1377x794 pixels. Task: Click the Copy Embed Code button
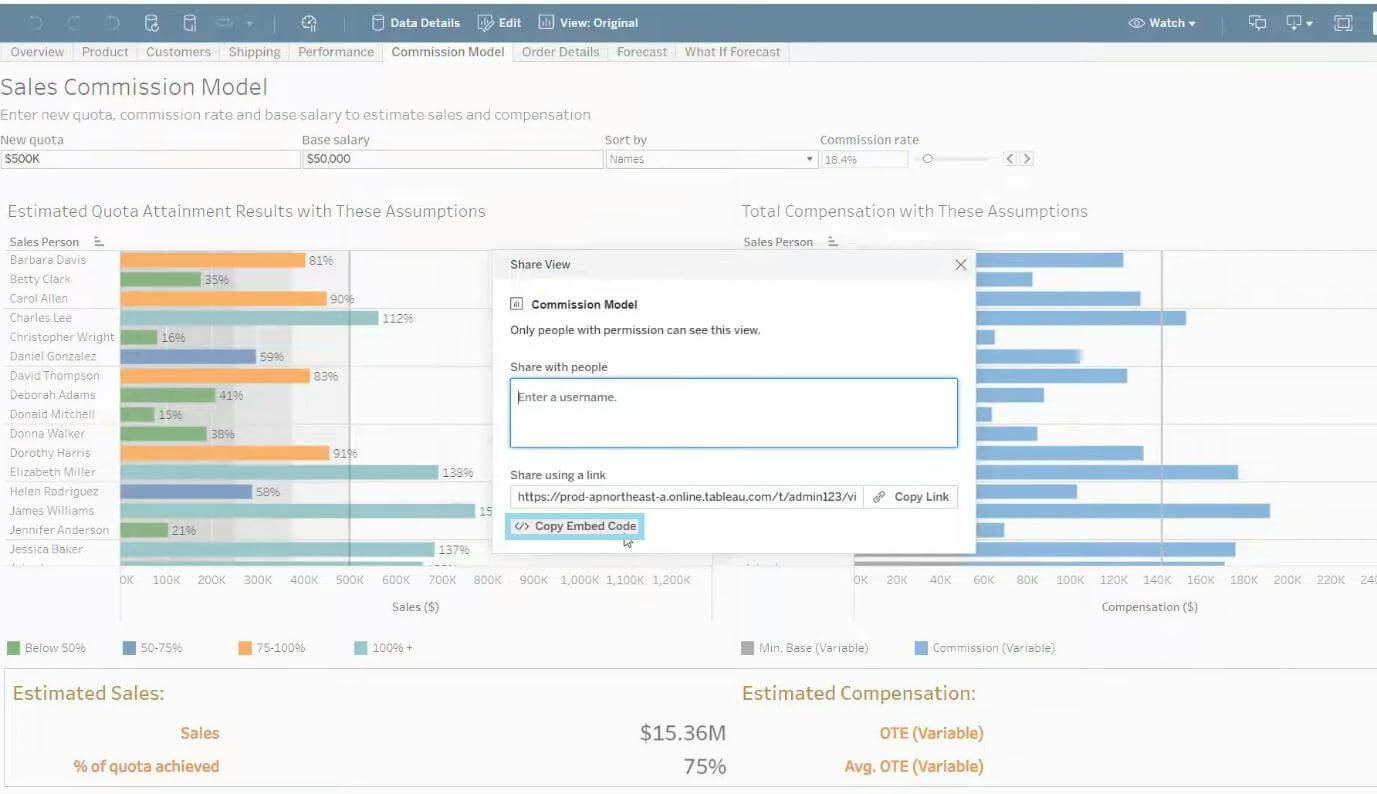pyautogui.click(x=575, y=526)
